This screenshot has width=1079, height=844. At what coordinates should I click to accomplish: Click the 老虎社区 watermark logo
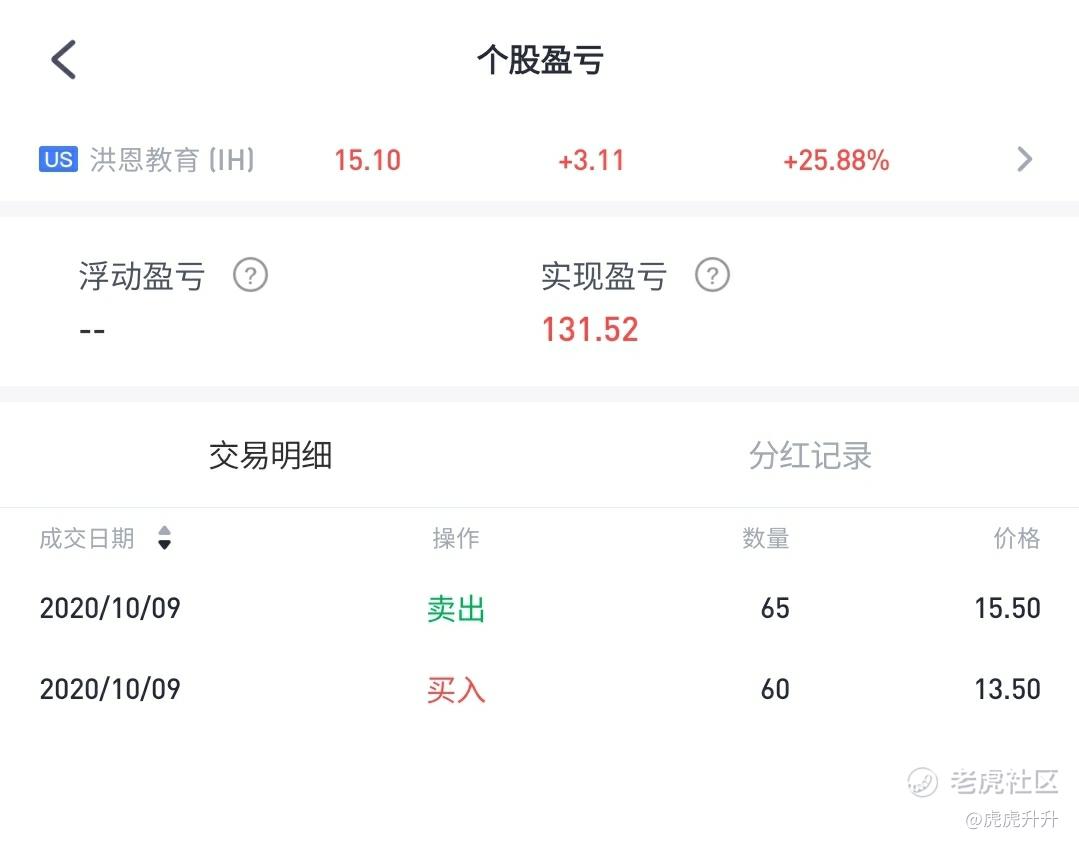983,783
